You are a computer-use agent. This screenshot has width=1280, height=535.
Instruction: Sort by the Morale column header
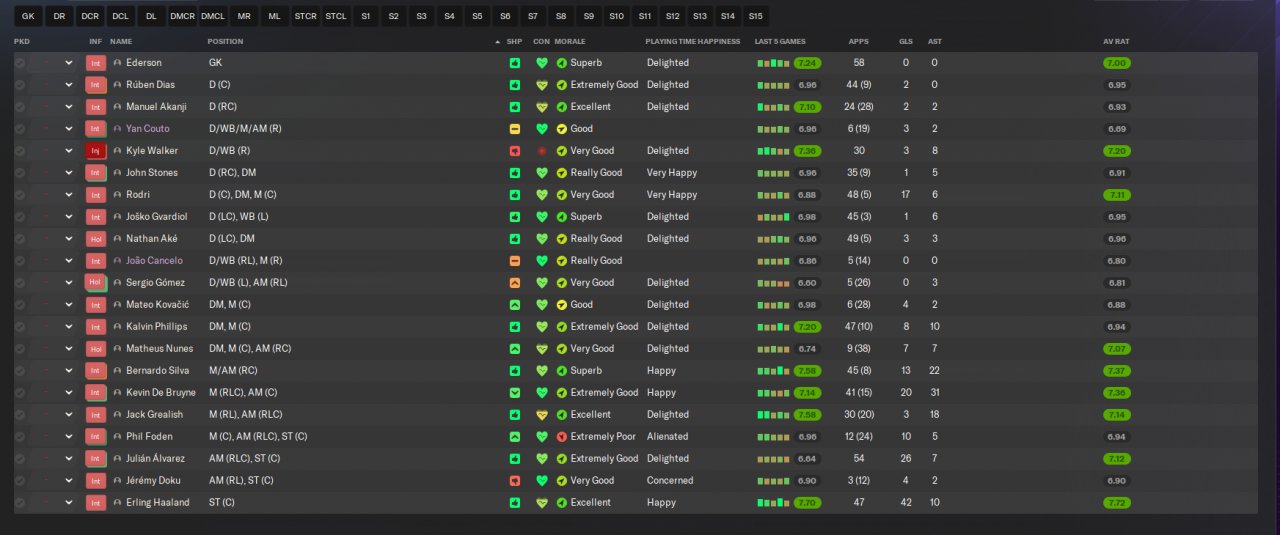point(570,41)
